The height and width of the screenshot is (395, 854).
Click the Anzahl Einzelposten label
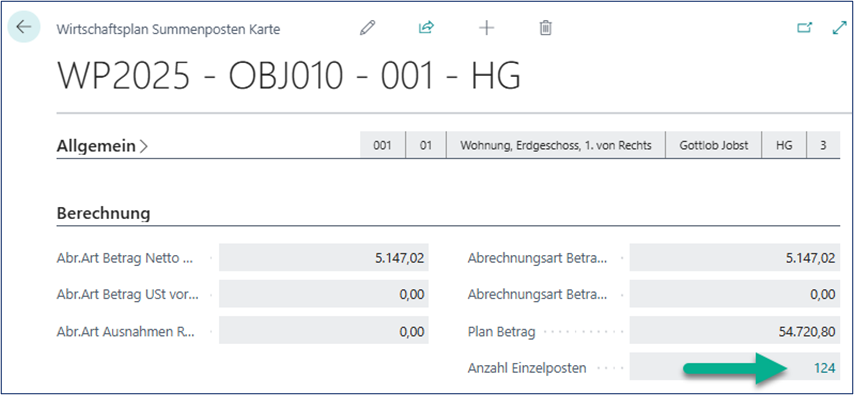point(527,368)
